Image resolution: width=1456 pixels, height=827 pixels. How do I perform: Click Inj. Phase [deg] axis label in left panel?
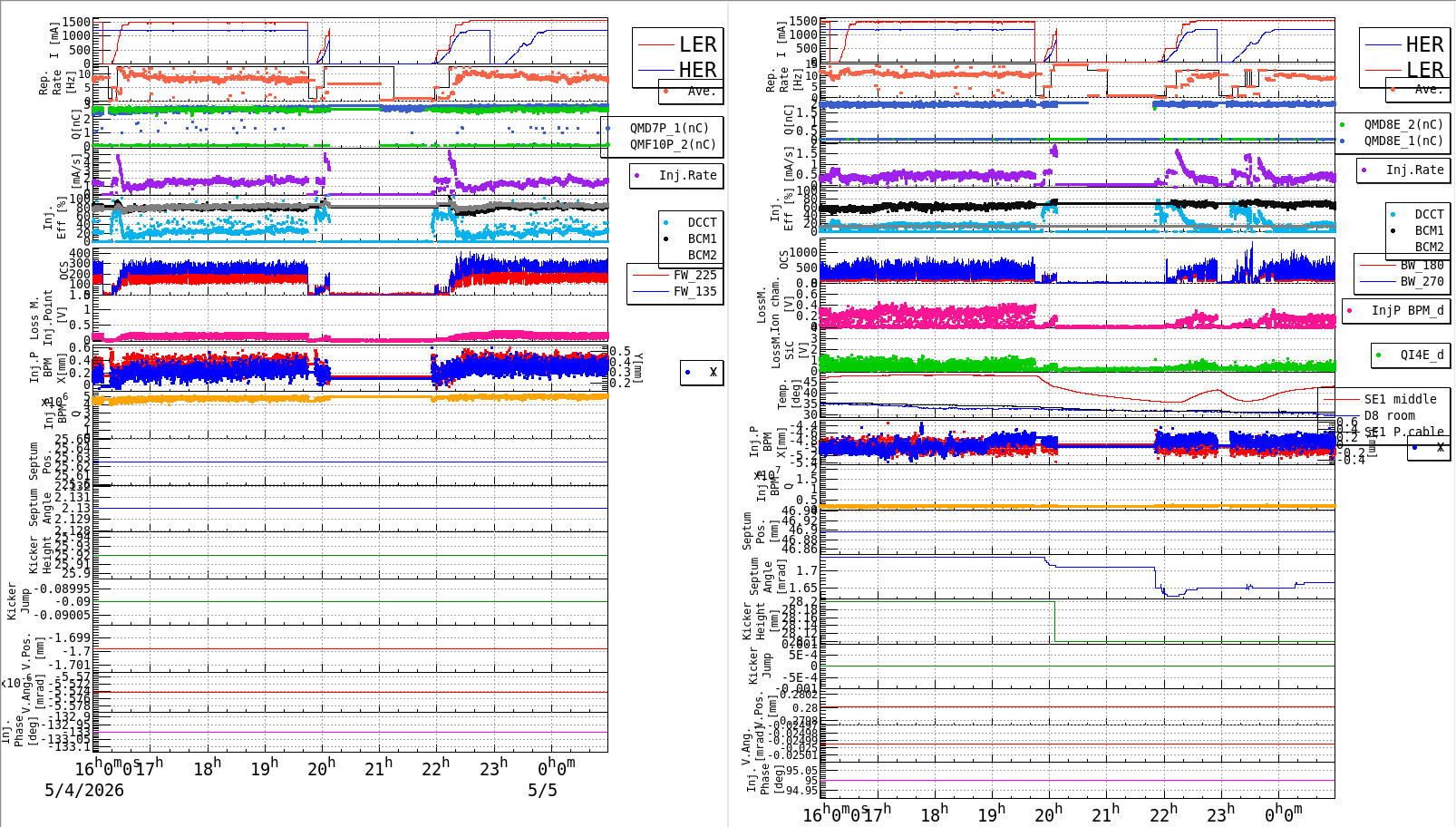click(19, 733)
